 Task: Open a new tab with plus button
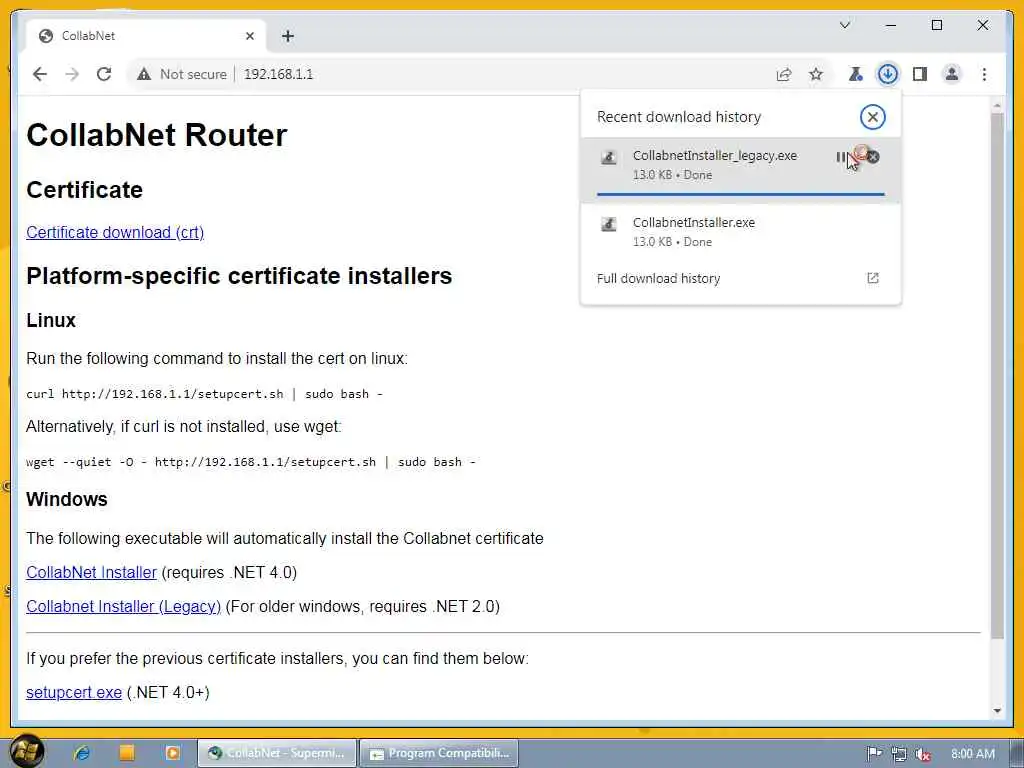pos(288,36)
